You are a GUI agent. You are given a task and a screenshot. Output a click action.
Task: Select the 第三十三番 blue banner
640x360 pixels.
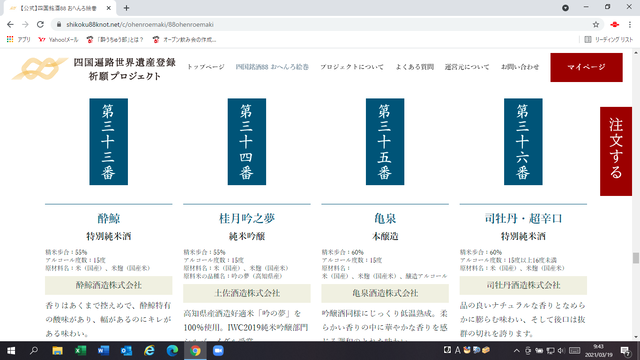tap(109, 142)
